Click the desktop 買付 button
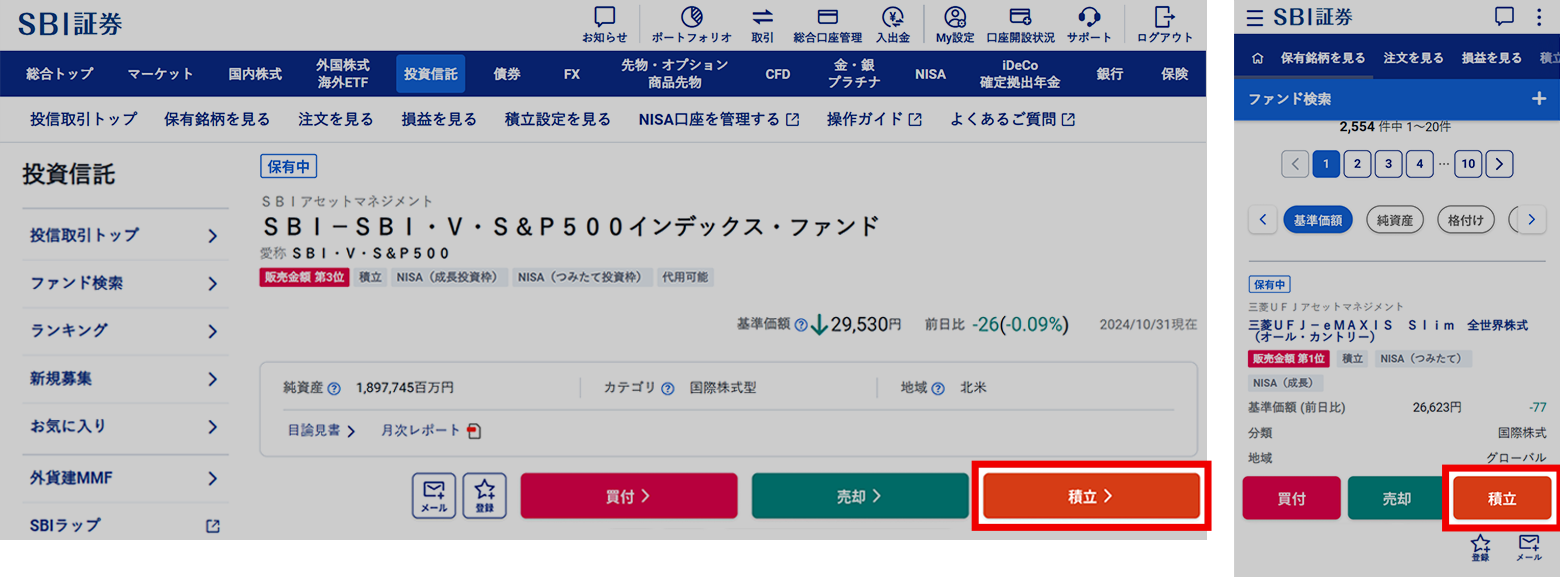The image size is (1560, 577). pos(629,496)
